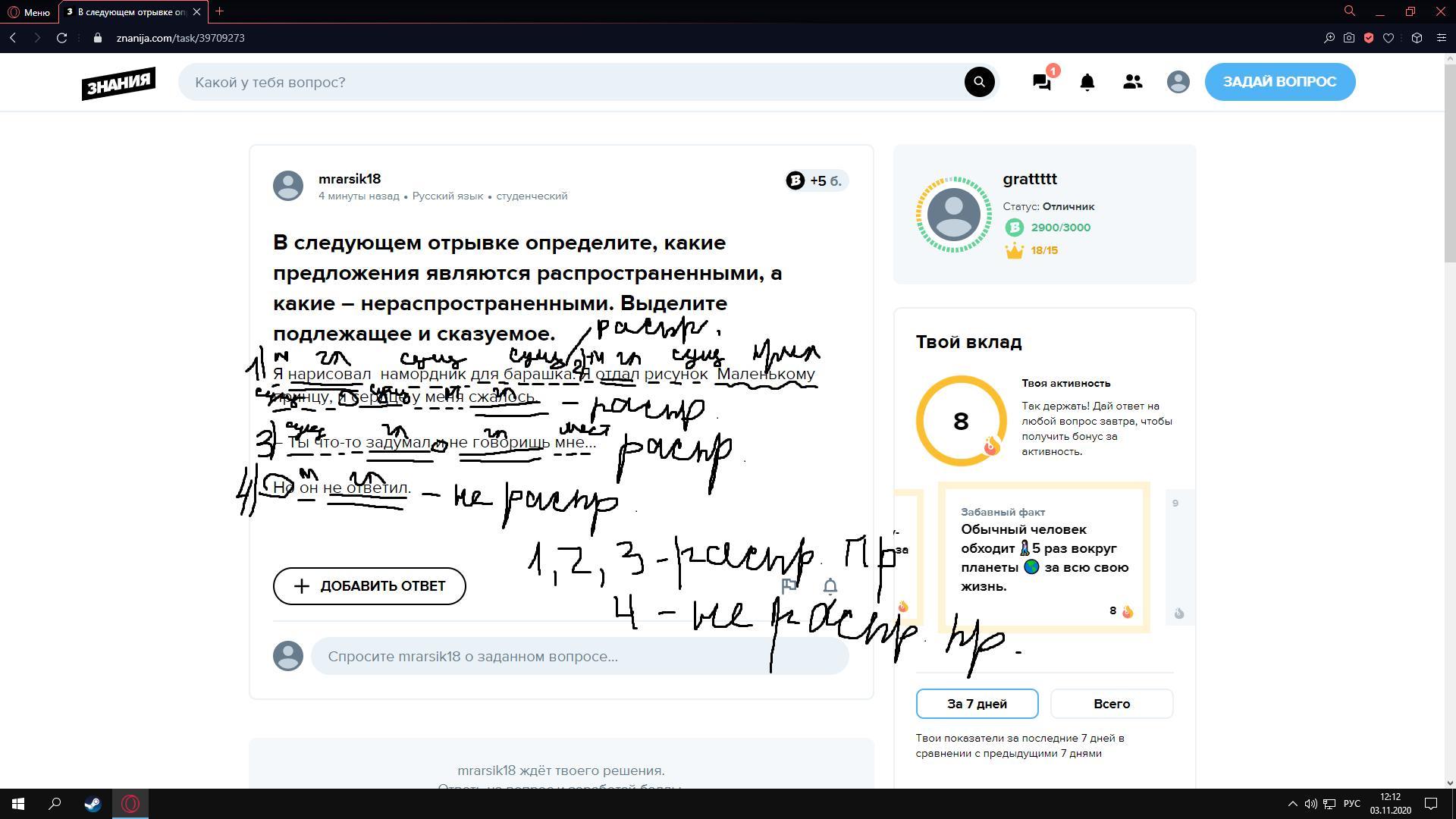Click ДОБАВИТЬ ОТВЕТ button

[369, 586]
